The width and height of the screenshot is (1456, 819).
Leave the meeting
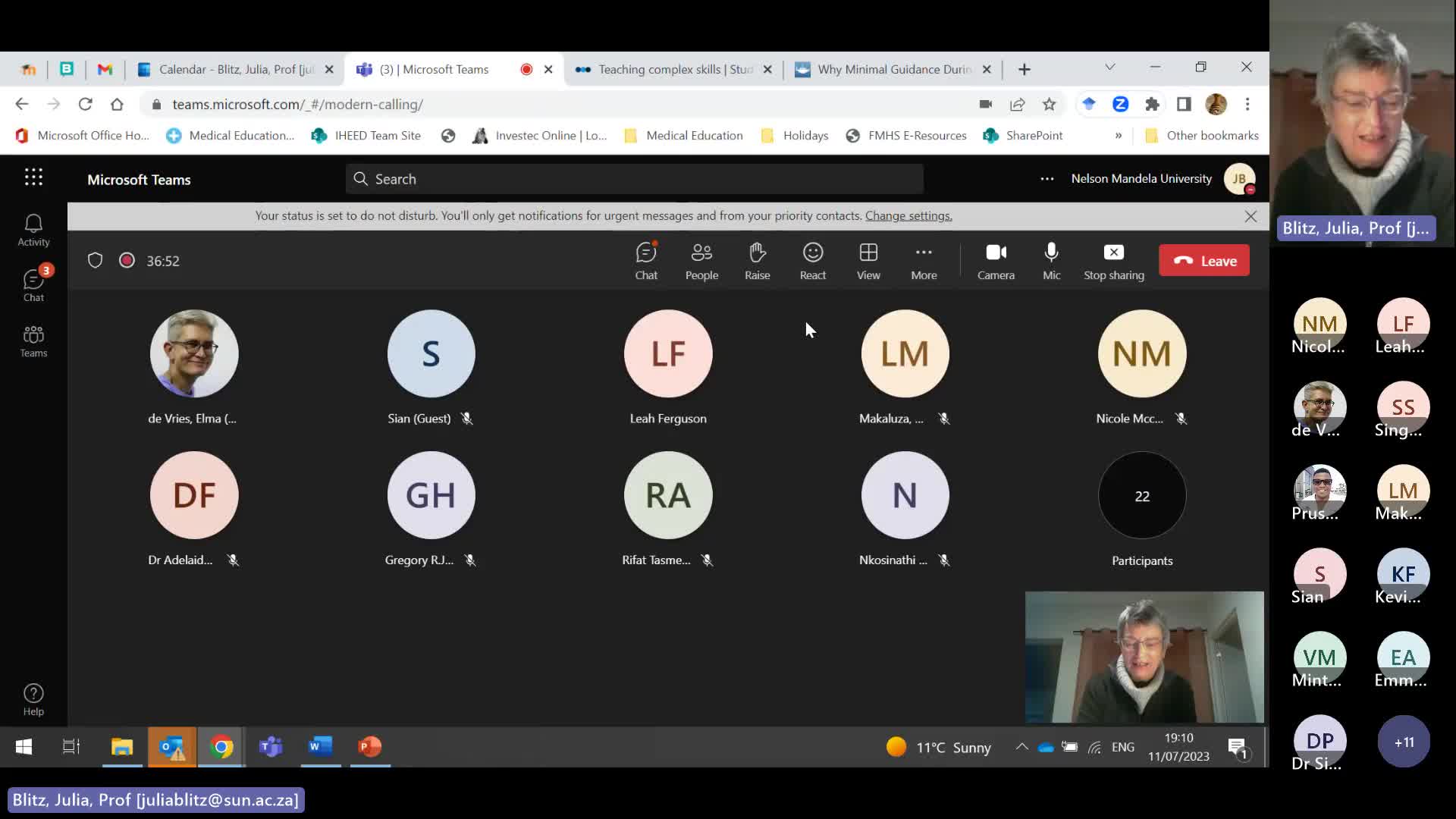coord(1203,260)
